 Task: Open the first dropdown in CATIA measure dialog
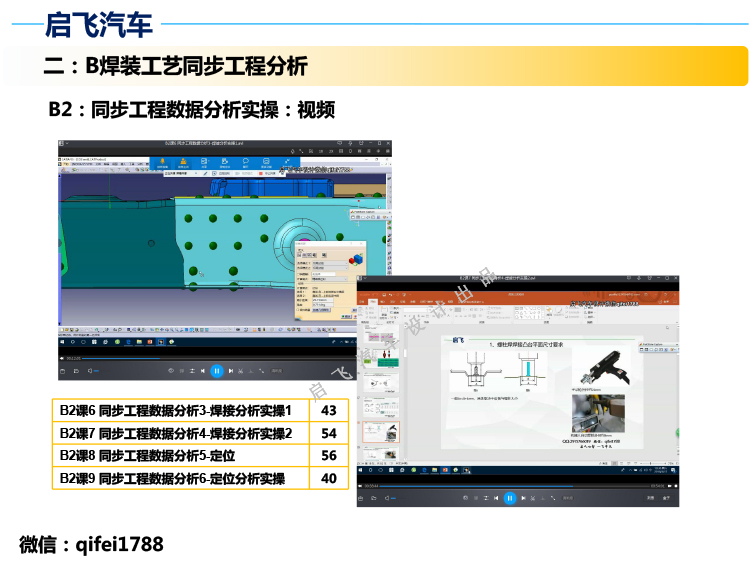(x=329, y=263)
